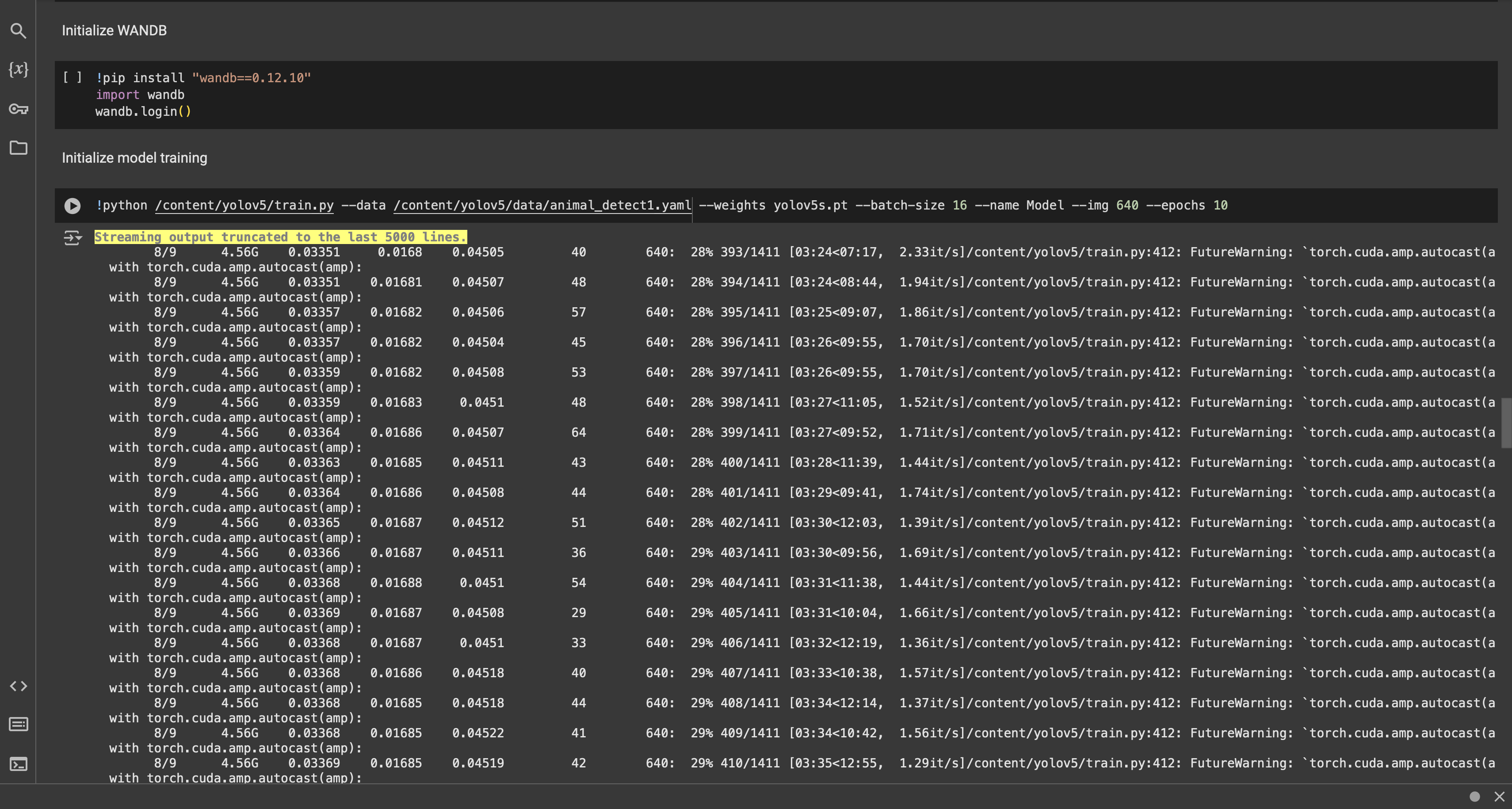
Task: Open the Secrets key panel
Action: pyautogui.click(x=18, y=109)
